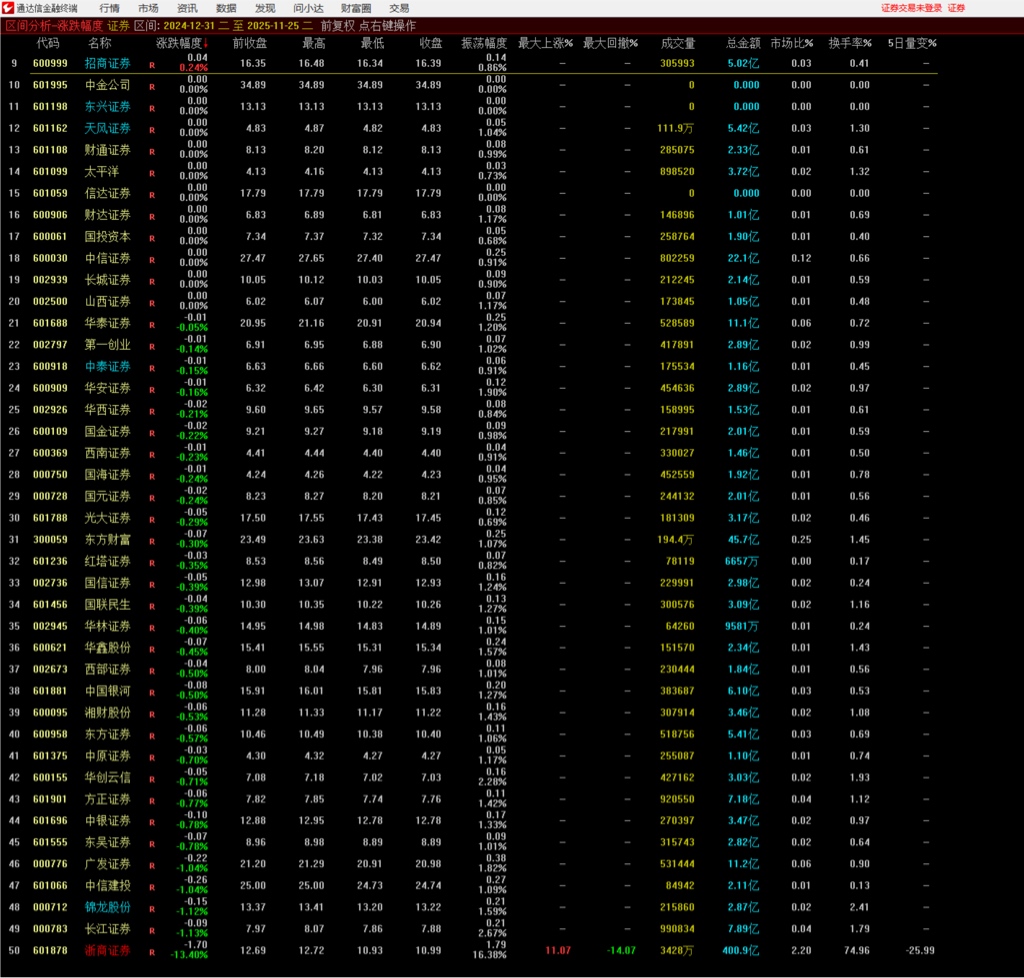Select the 天风证券 stock name
Image resolution: width=1024 pixels, height=978 pixels.
(108, 128)
